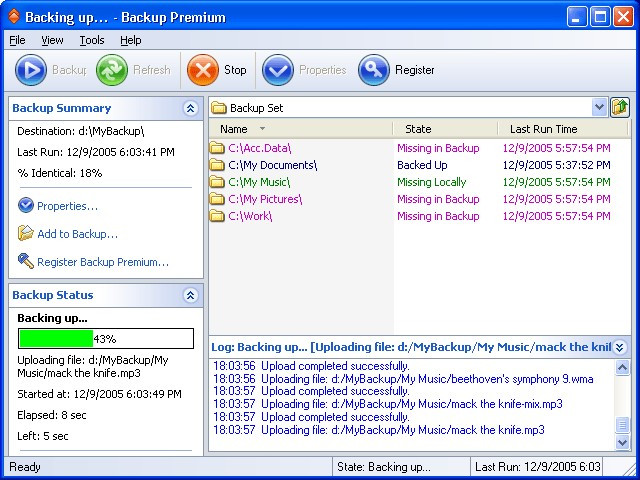The image size is (640, 480).
Task: Click the State column header
Action: coord(445,129)
